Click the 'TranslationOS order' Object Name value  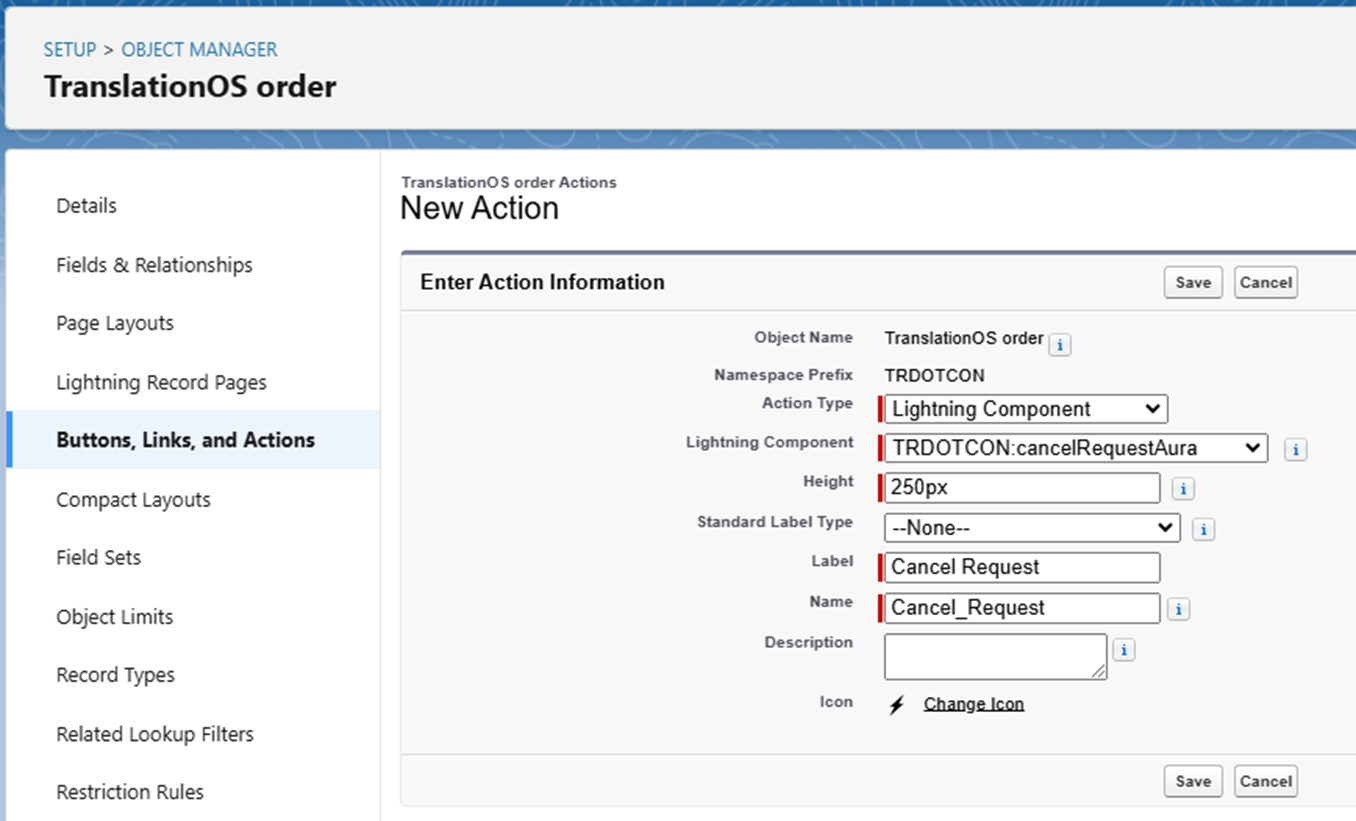(x=964, y=339)
